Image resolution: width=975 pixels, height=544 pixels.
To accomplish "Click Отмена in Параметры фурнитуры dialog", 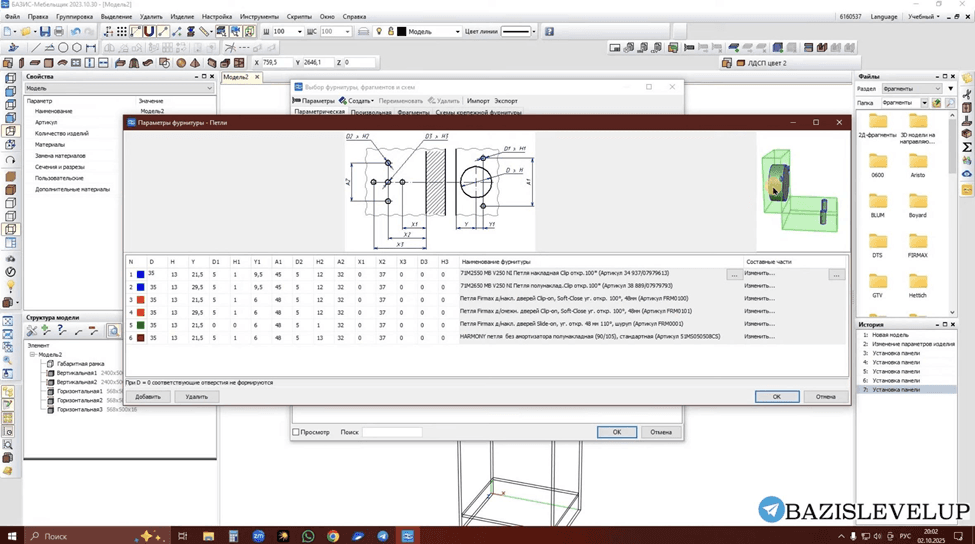I will (826, 397).
